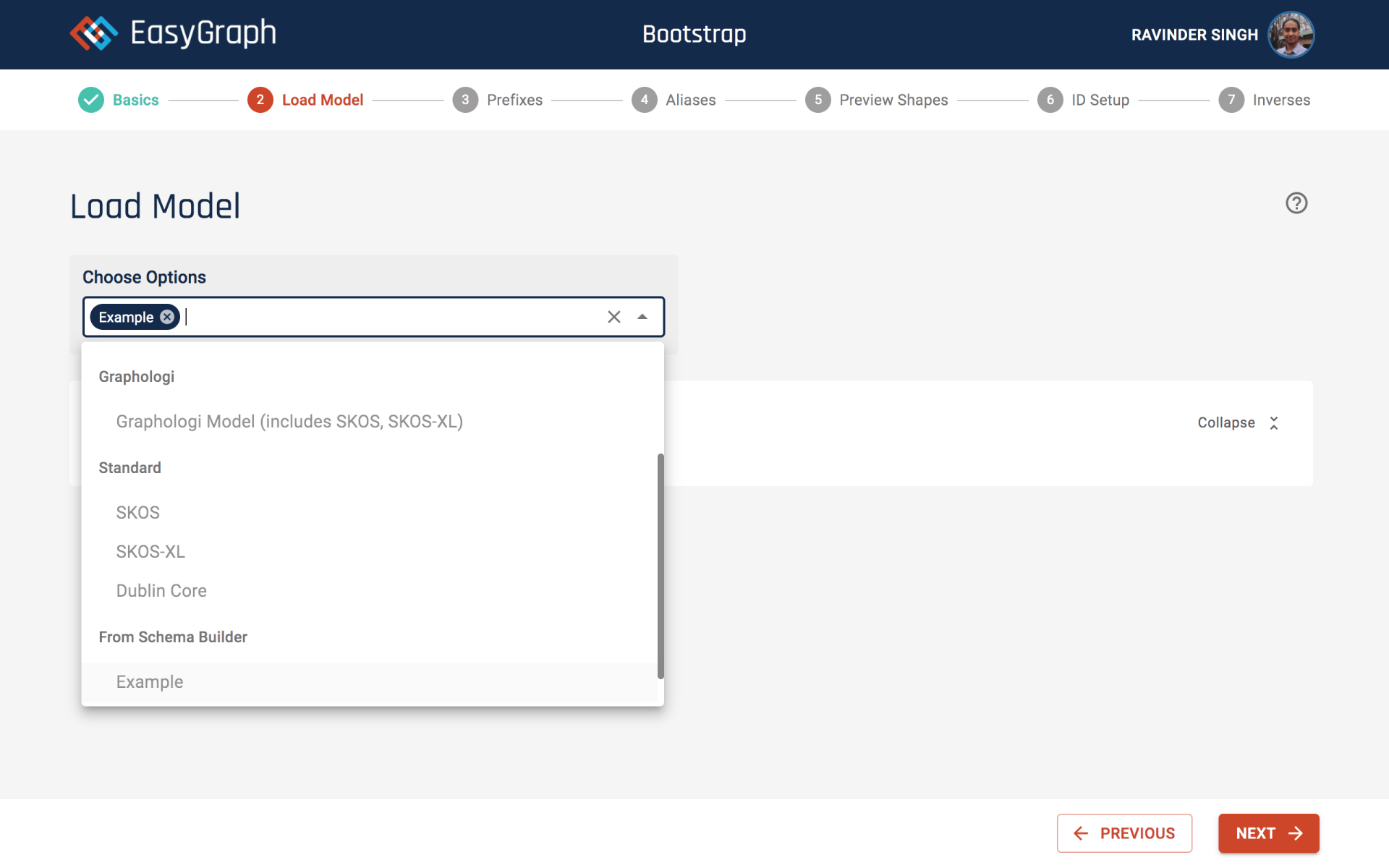Open the help question mark icon
1389x868 pixels.
[x=1296, y=203]
